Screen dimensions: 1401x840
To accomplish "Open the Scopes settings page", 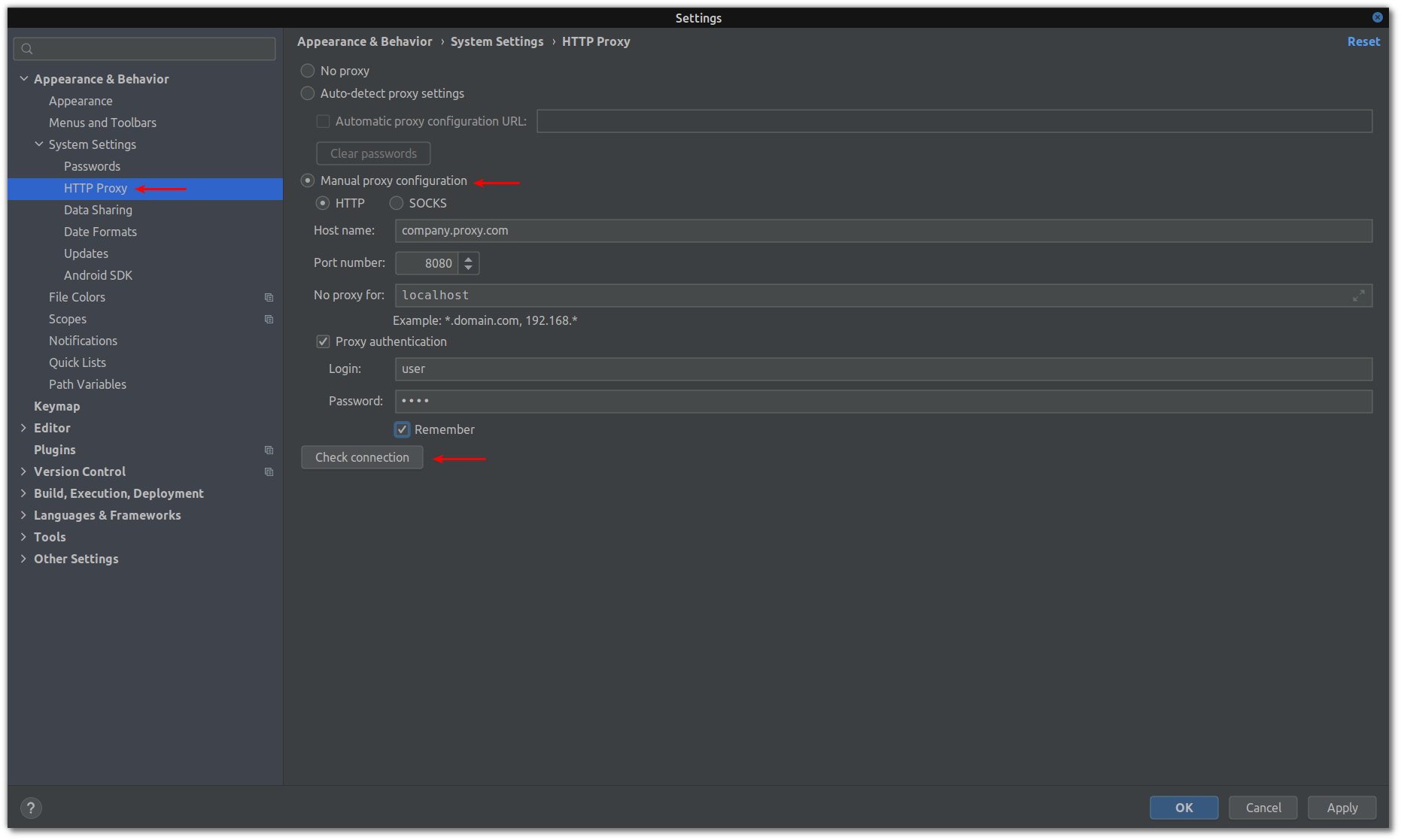I will pos(68,319).
